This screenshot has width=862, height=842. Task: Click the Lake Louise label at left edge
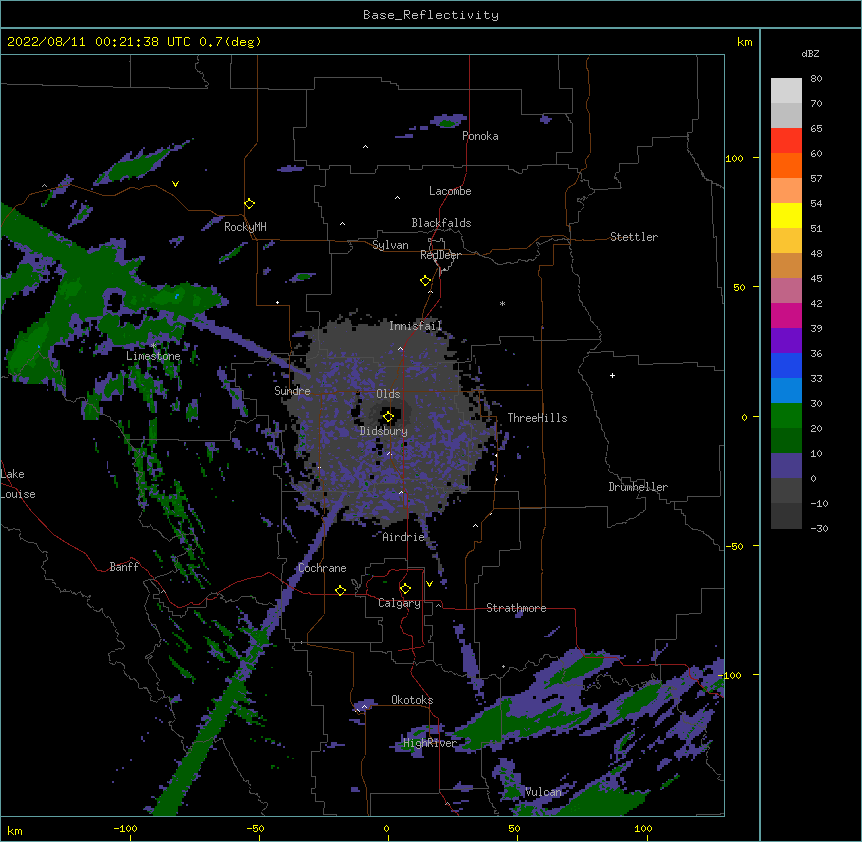[16, 484]
